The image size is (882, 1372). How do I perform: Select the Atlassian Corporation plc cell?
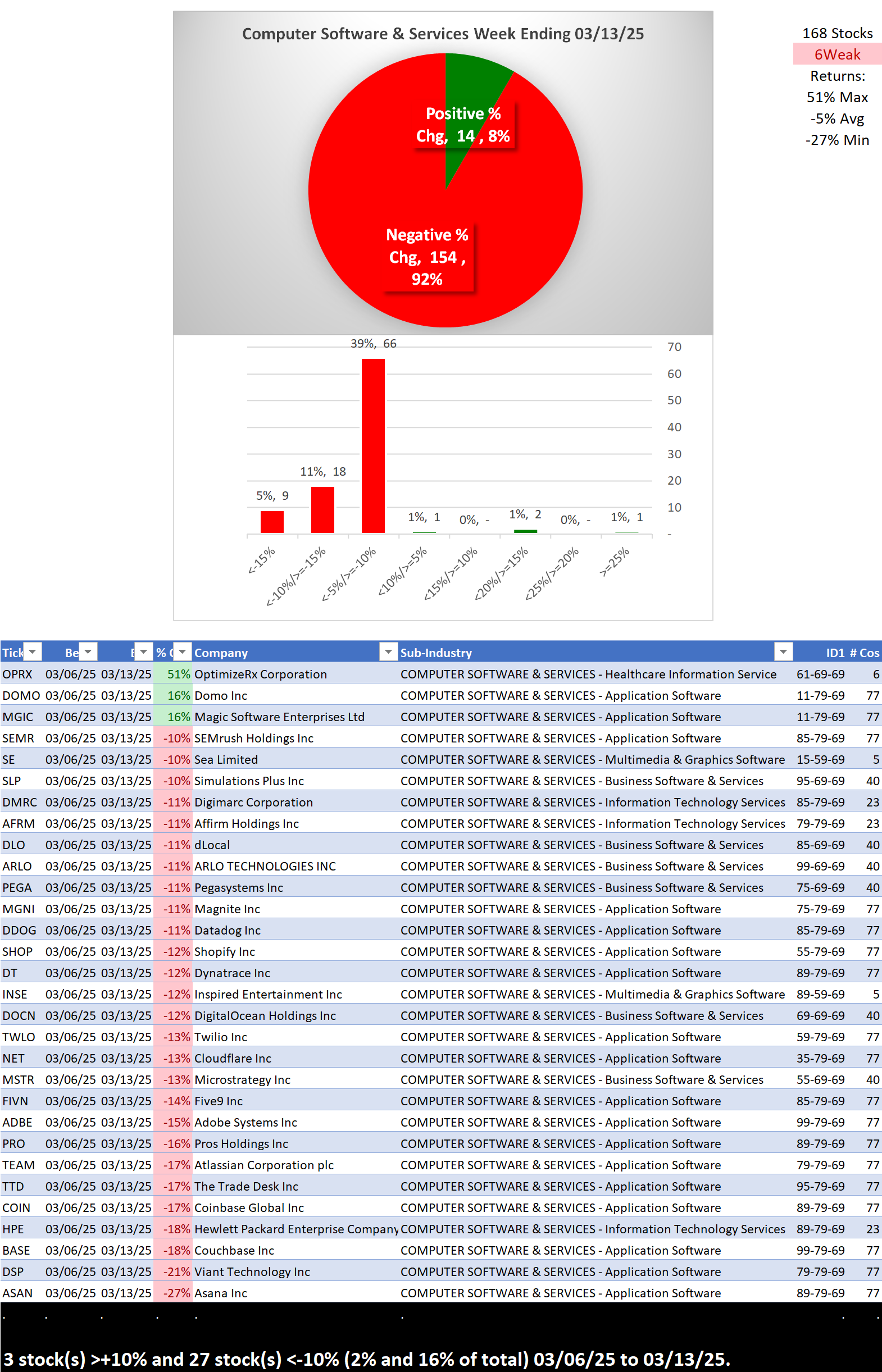pyautogui.click(x=295, y=1164)
